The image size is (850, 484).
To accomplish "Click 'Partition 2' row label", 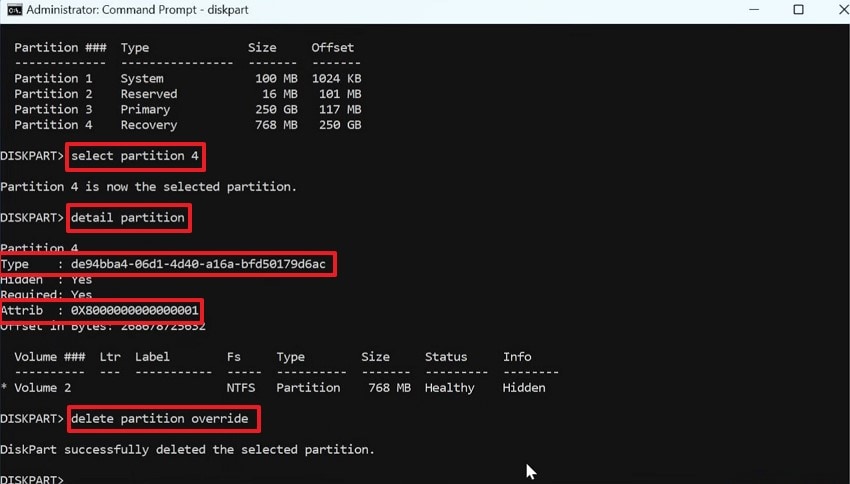I will pos(53,94).
